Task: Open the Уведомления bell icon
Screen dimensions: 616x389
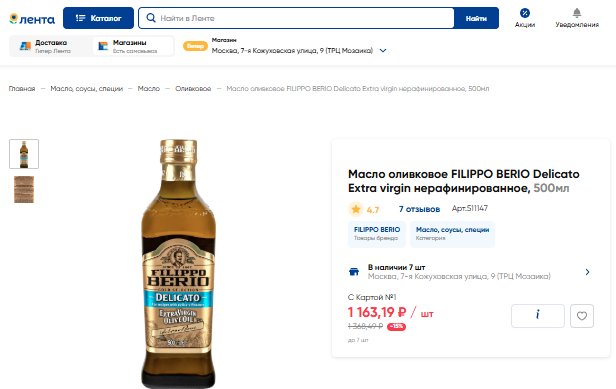Action: click(577, 13)
